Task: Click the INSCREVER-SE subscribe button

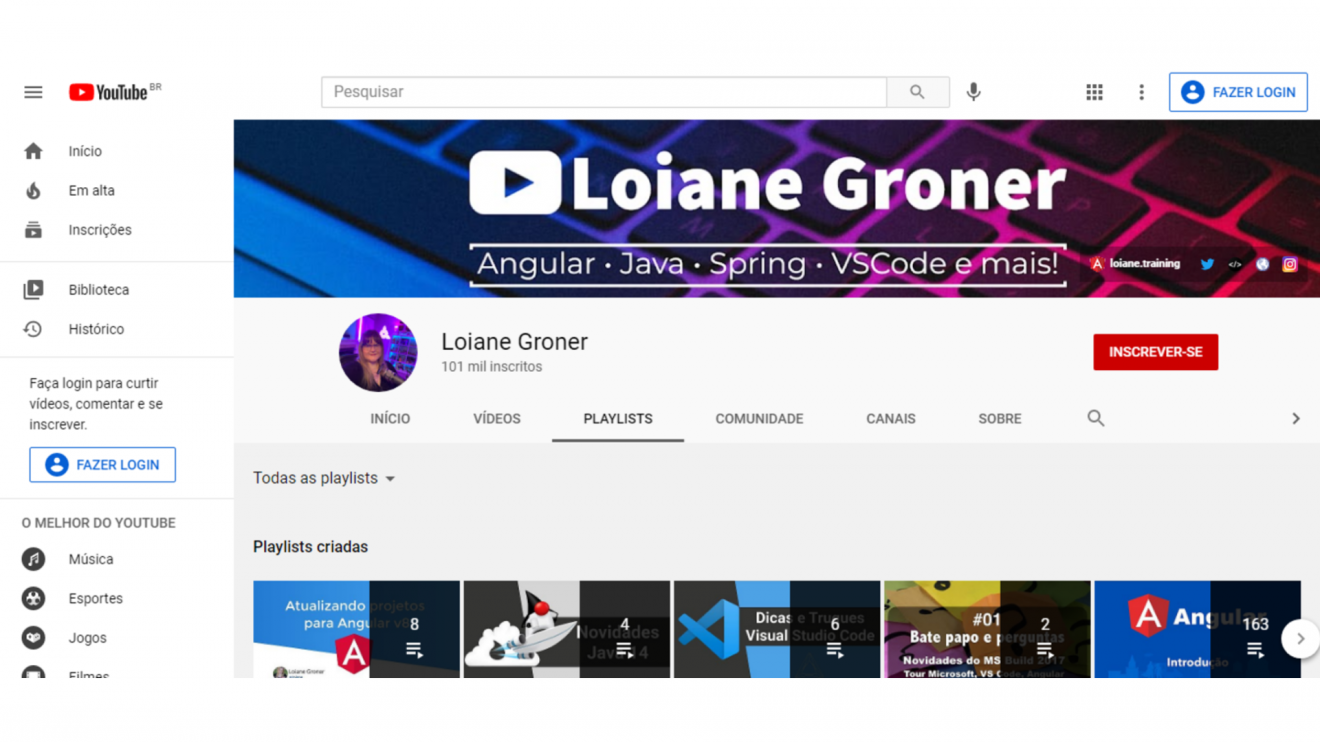Action: coord(1155,352)
